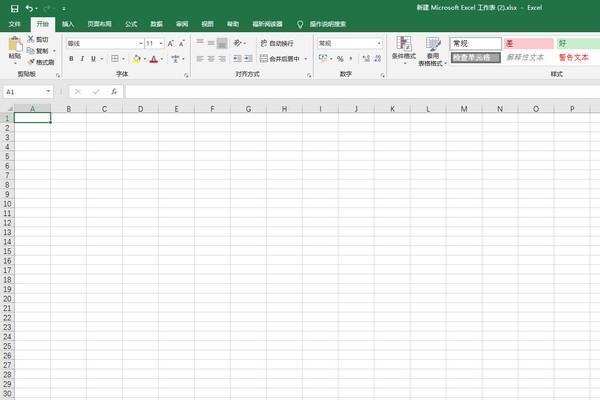This screenshot has width=600, height=400.
Task: Open Customize Quick Access Toolbar dropdown
Action: 64,8
